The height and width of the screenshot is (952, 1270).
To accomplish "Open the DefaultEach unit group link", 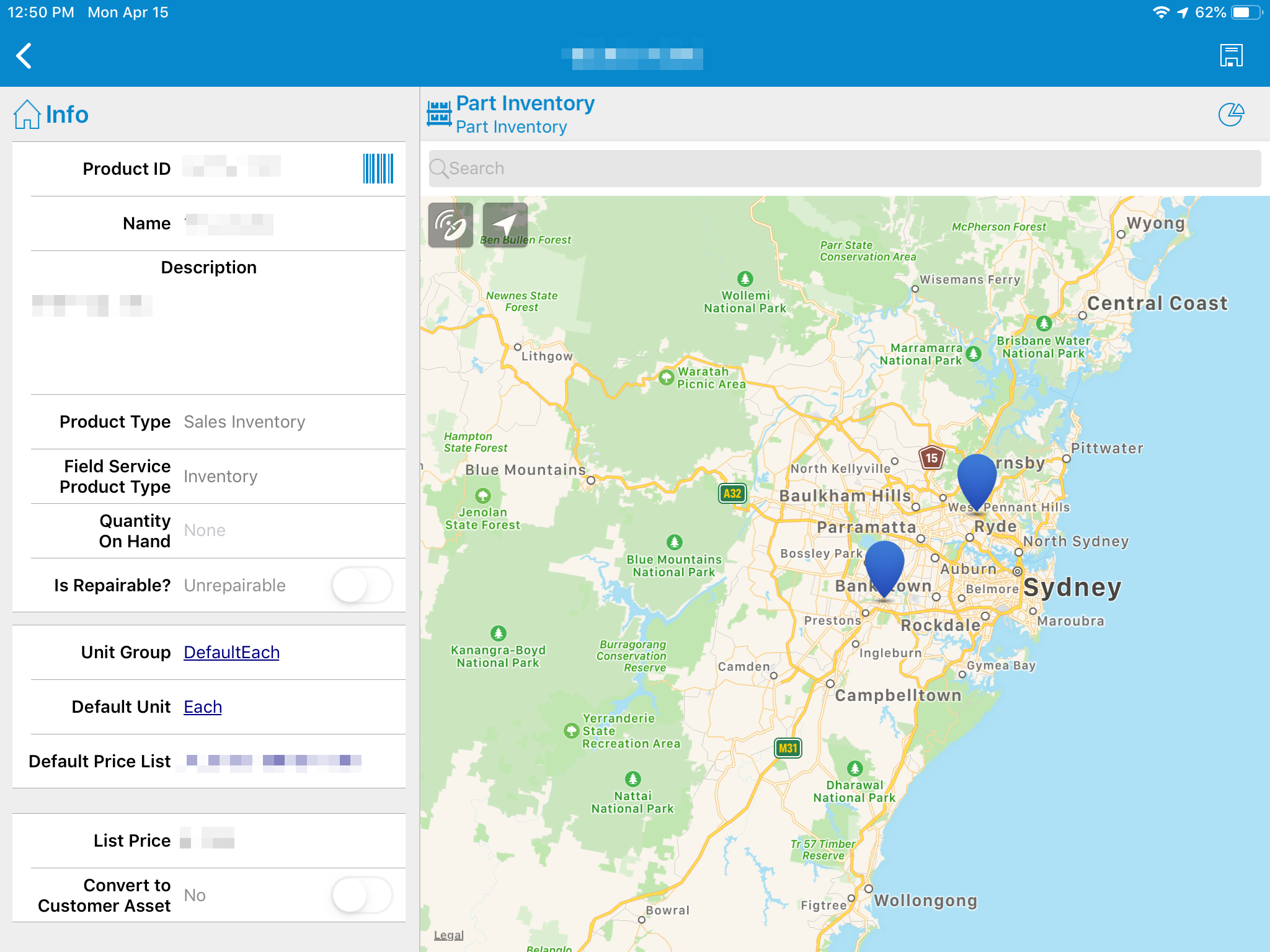I will click(x=231, y=653).
